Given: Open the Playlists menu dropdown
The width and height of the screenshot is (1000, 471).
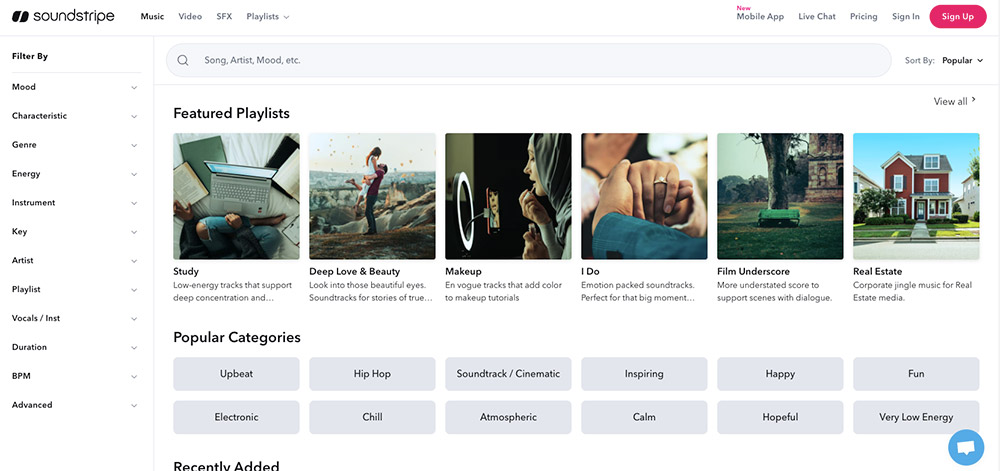Looking at the screenshot, I should point(268,17).
